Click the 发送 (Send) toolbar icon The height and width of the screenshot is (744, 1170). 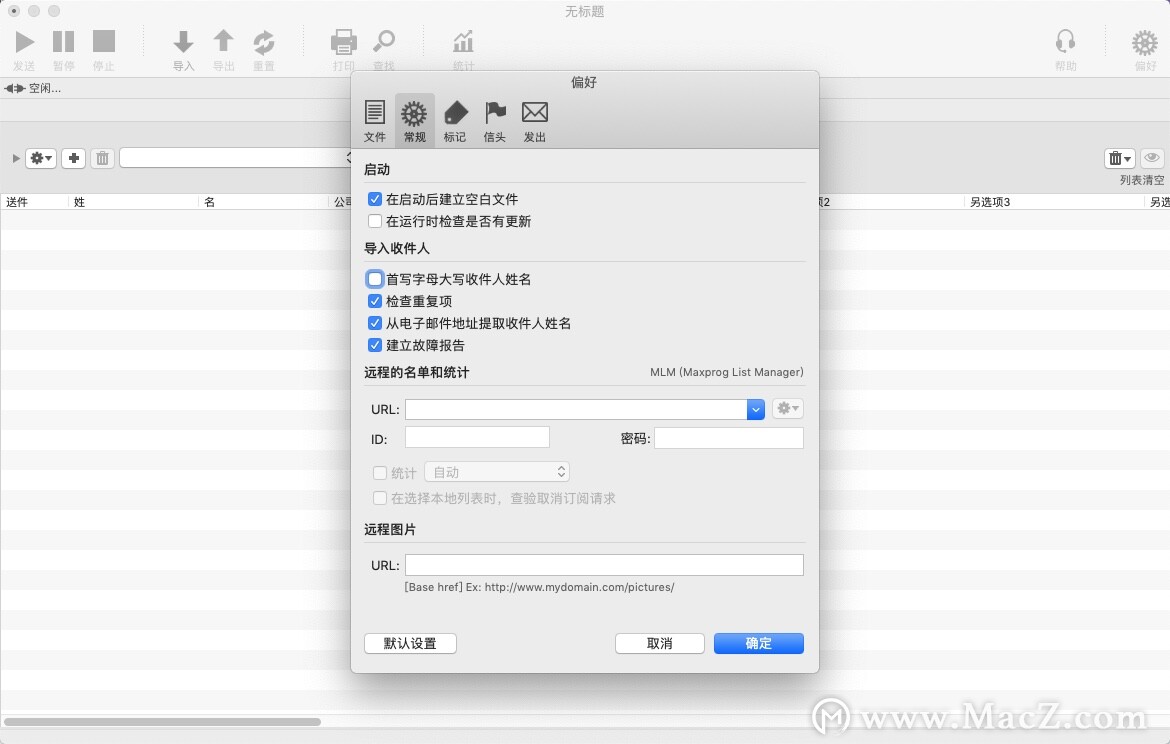(25, 42)
